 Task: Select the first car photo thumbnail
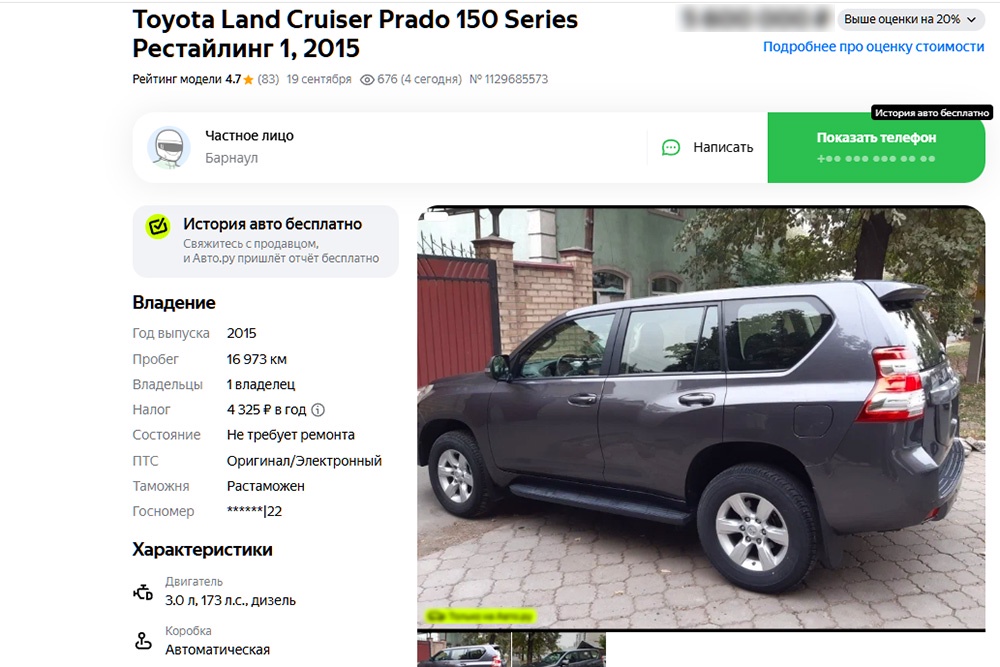click(464, 650)
